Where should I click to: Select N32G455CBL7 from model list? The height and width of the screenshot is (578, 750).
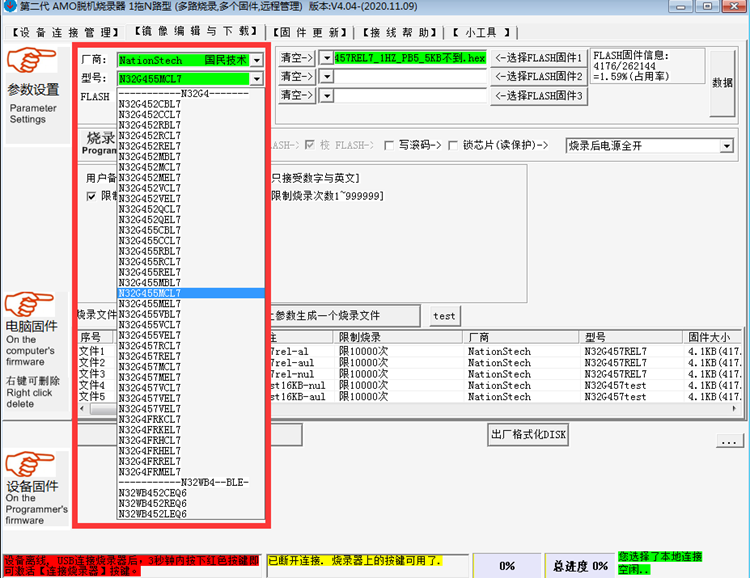point(190,230)
